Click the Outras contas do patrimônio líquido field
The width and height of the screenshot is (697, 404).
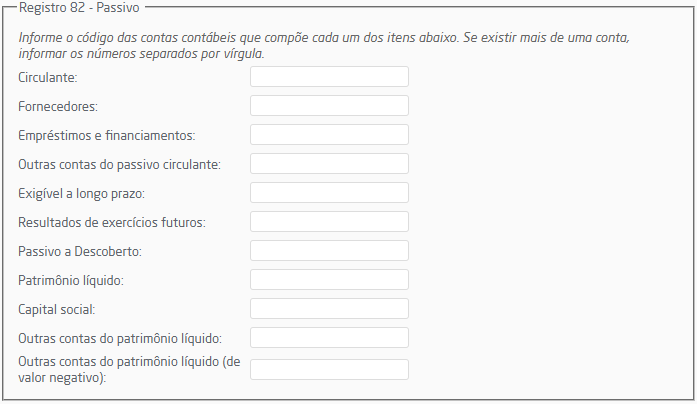pos(329,338)
